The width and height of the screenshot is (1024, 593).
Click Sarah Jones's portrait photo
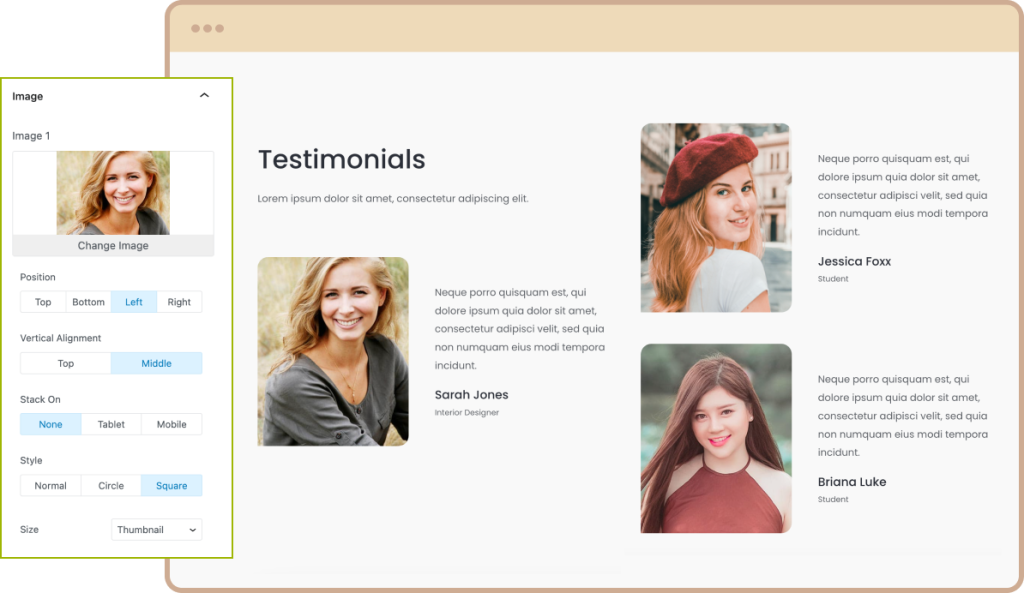333,351
